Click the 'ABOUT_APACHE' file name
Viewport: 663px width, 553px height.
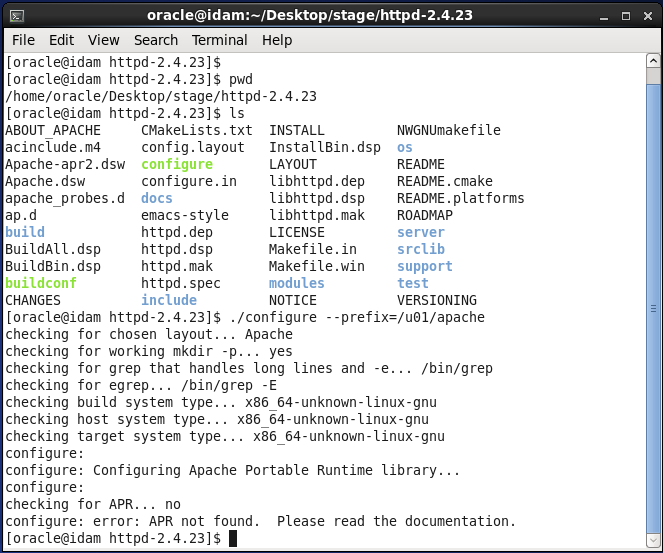click(x=53, y=130)
